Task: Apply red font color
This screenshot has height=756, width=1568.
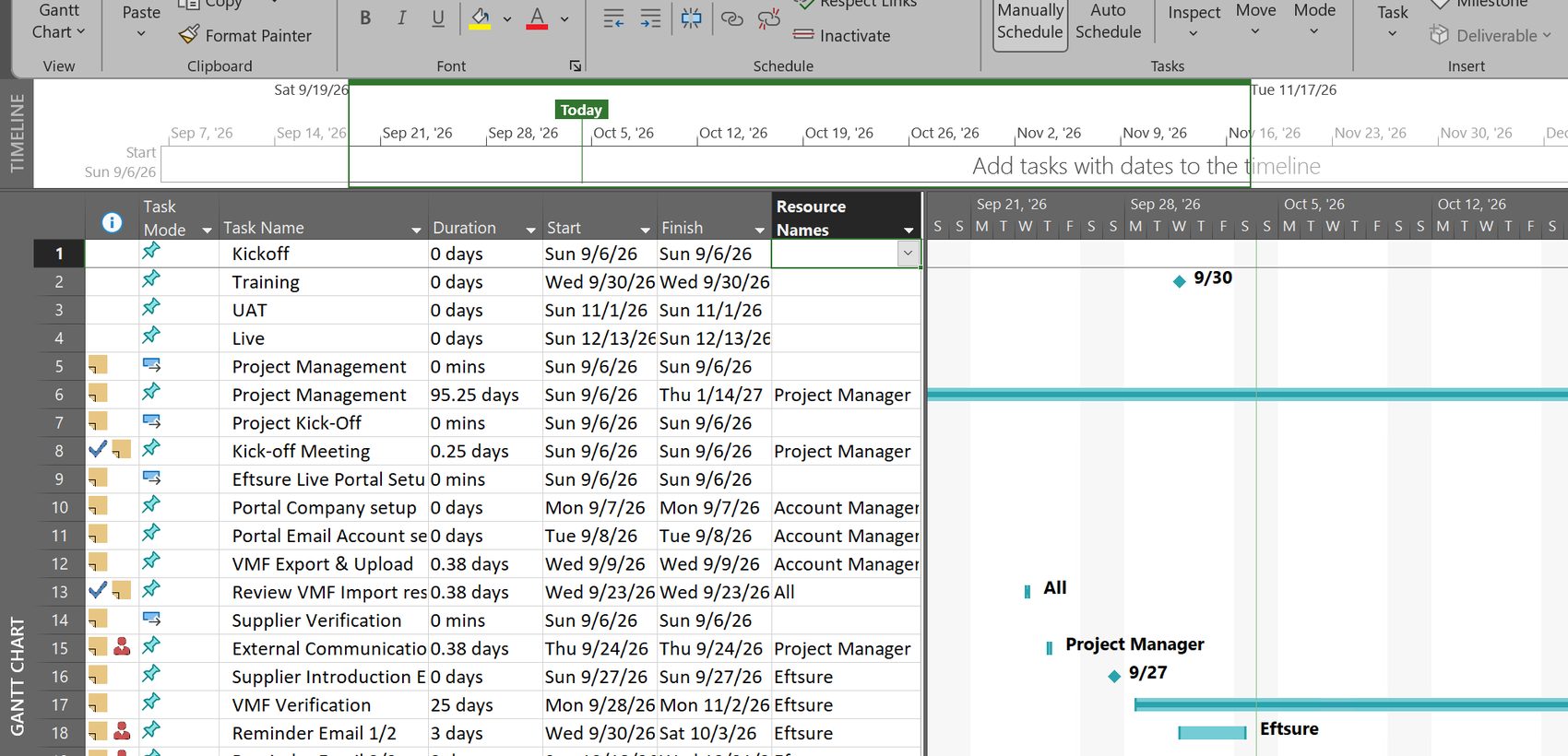Action: [537, 18]
